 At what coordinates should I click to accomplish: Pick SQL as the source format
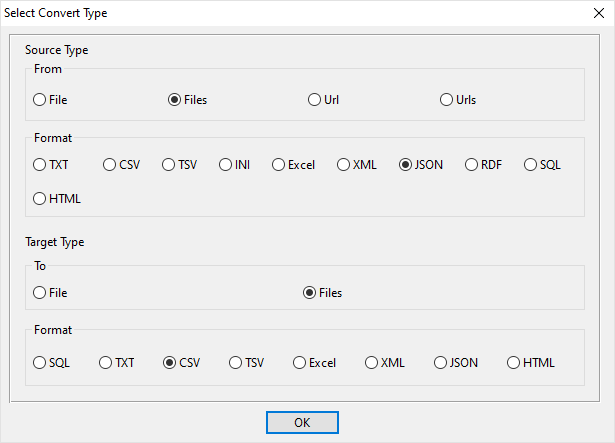coord(530,165)
